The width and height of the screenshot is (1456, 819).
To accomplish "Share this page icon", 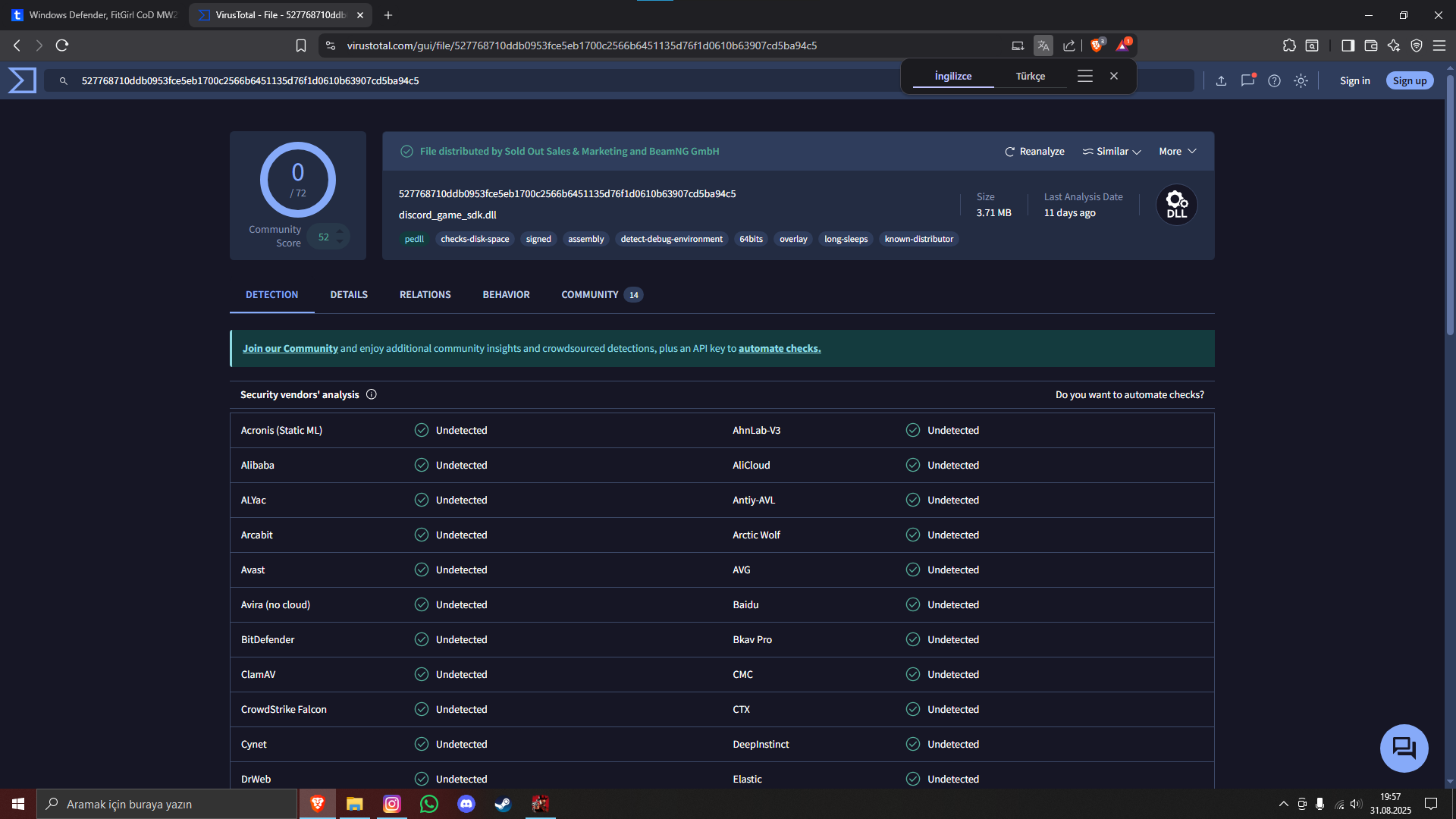I will pyautogui.click(x=1069, y=45).
